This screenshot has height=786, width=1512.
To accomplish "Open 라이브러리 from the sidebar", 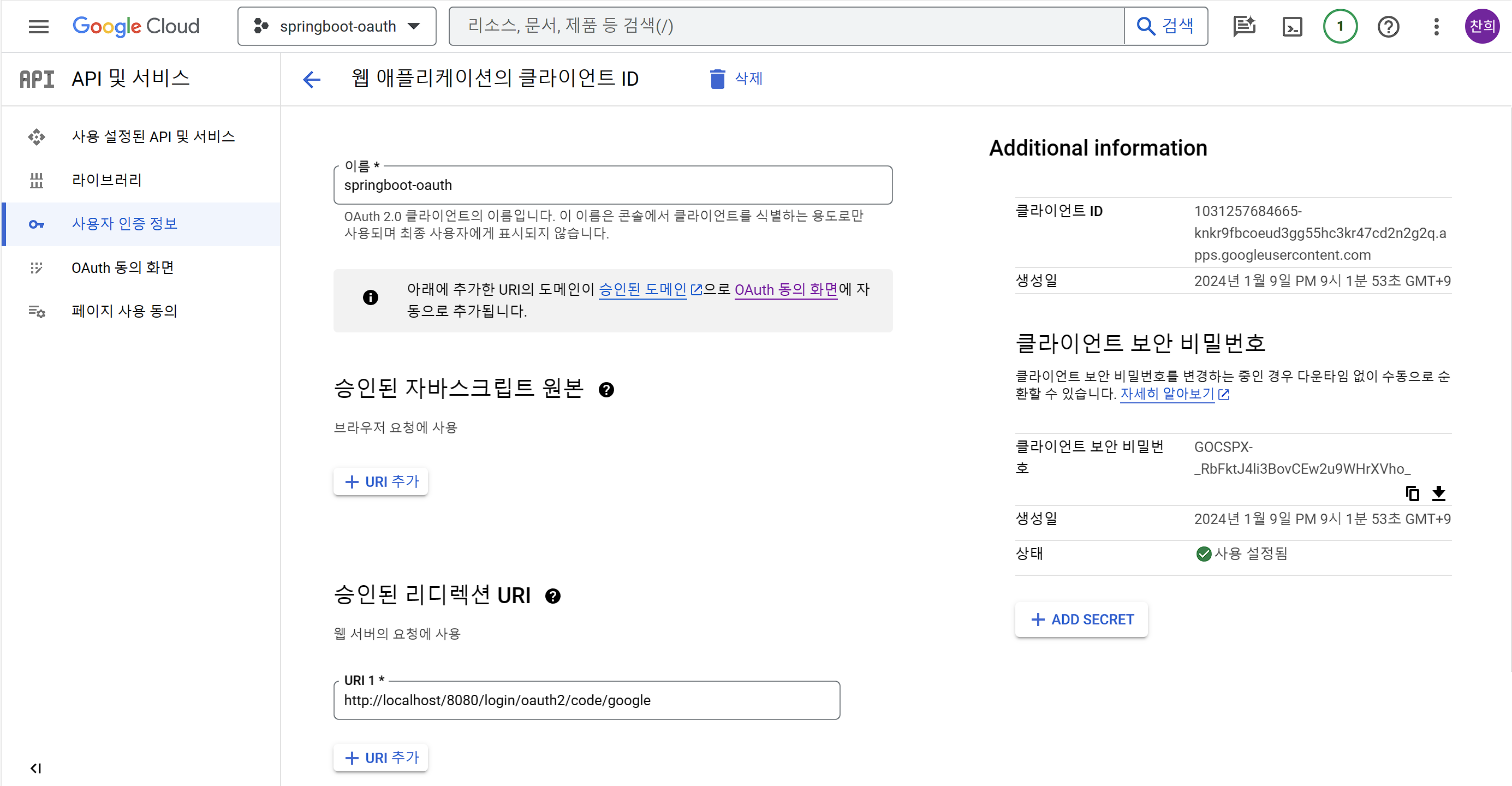I will pyautogui.click(x=107, y=180).
